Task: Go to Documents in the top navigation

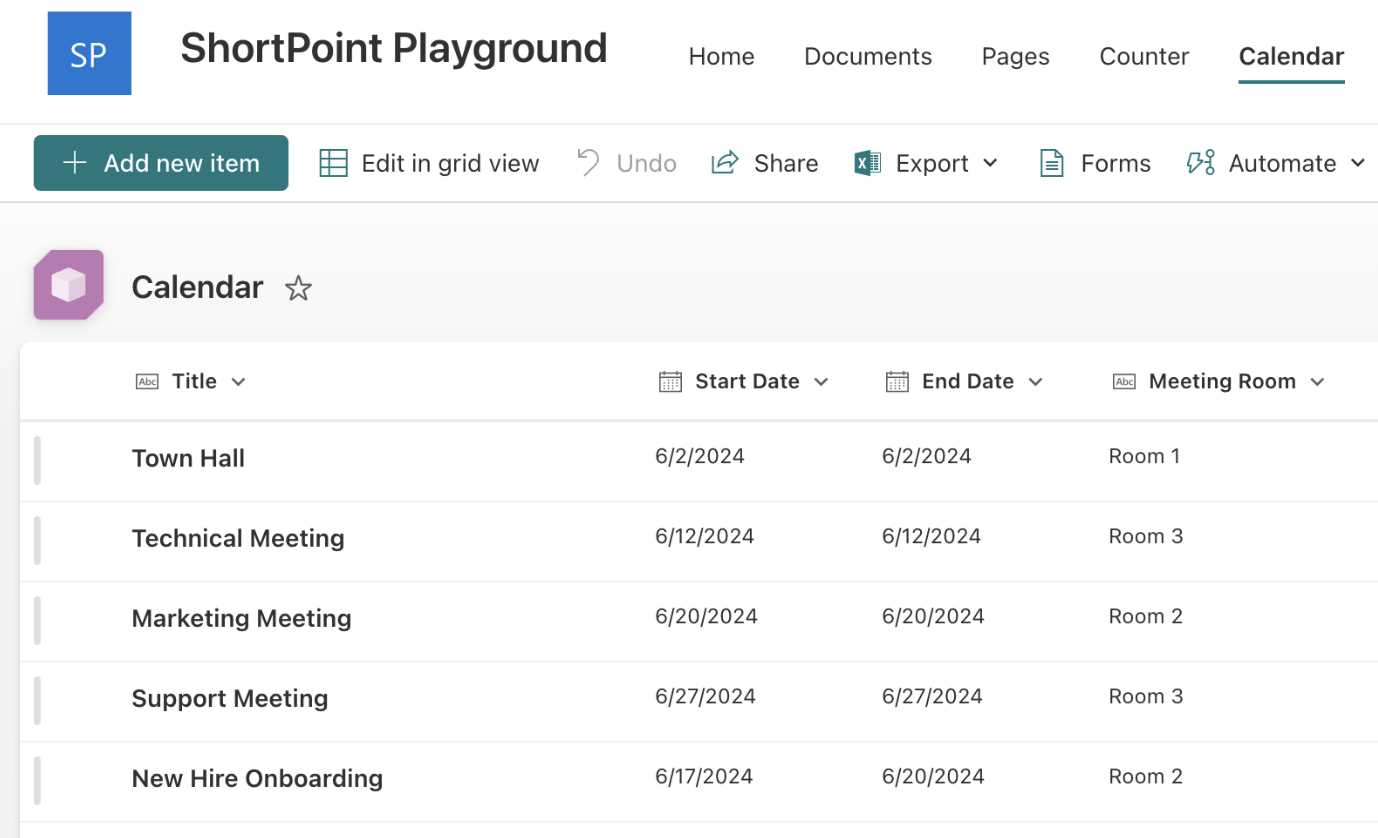Action: pos(868,56)
